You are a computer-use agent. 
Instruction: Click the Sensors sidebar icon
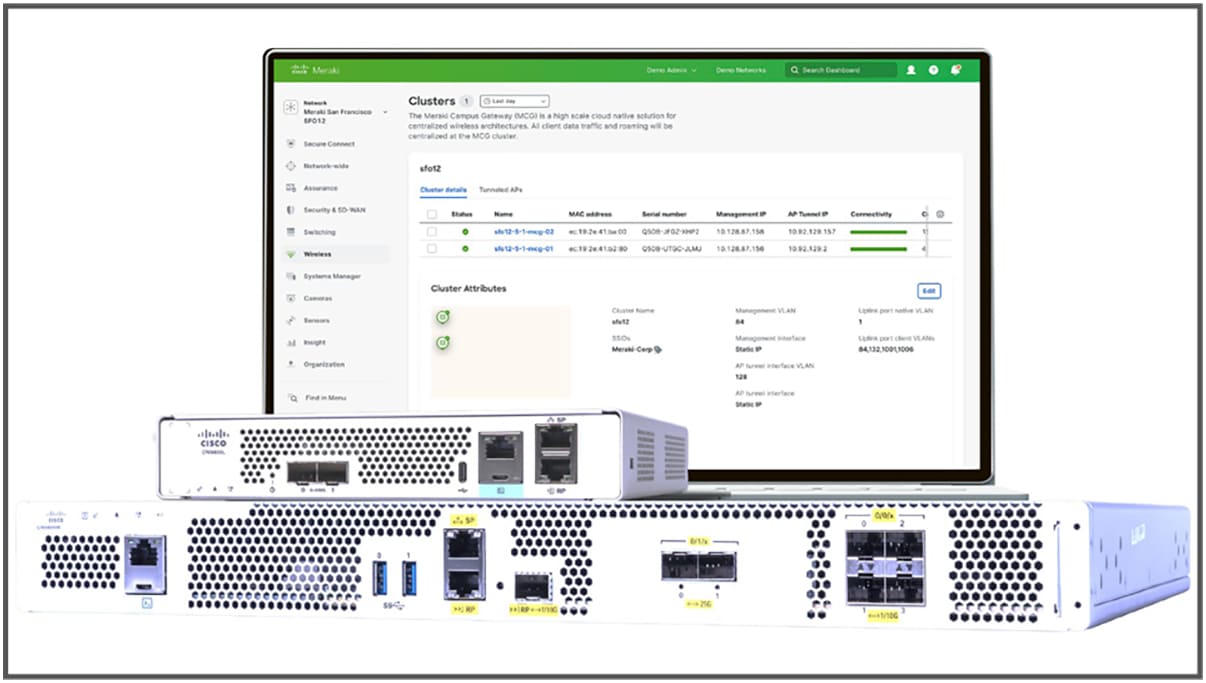[x=291, y=320]
